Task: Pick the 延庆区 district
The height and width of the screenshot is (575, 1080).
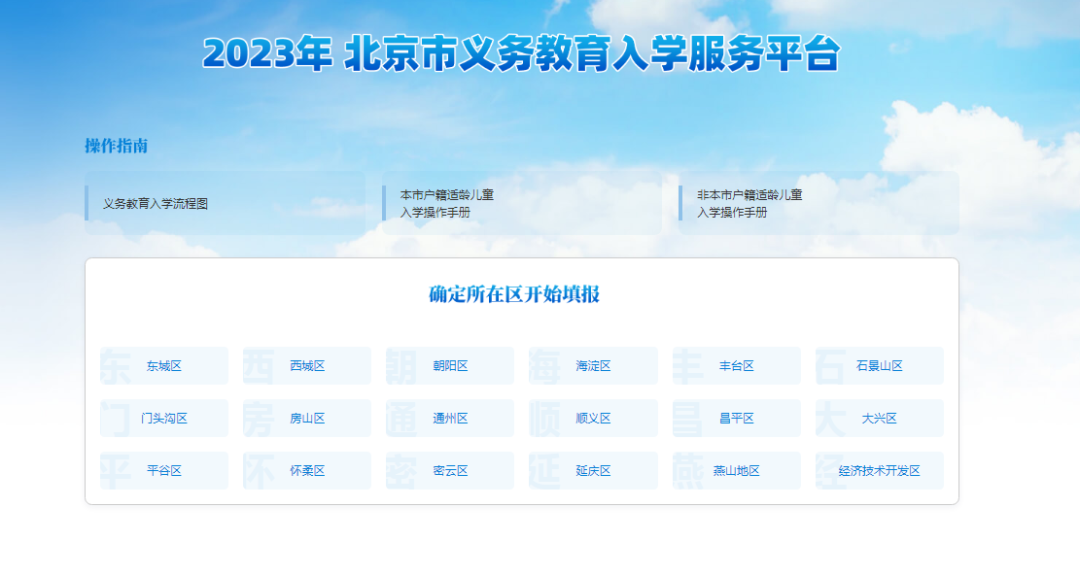Action: [593, 471]
